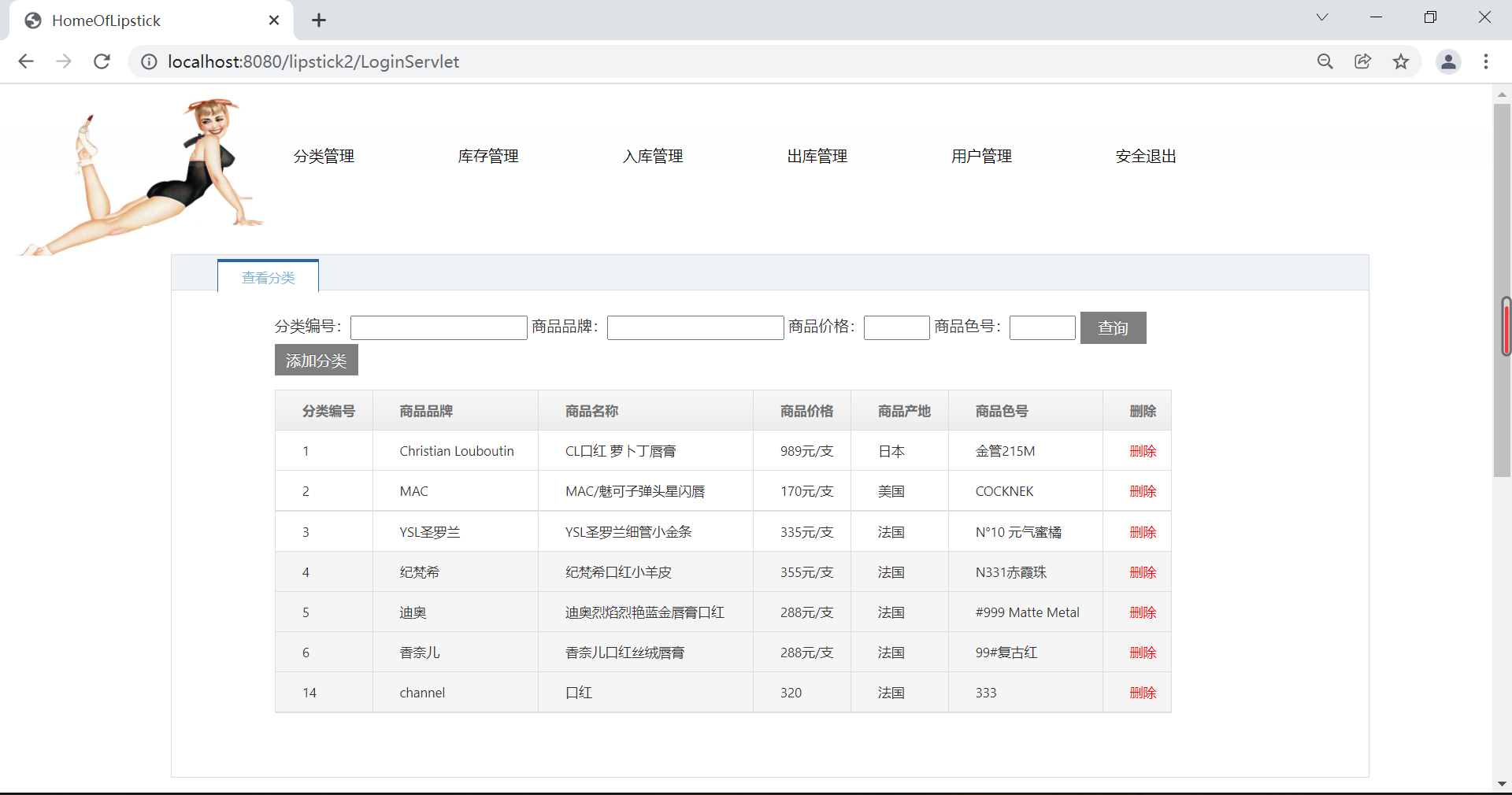Image resolution: width=1512 pixels, height=795 pixels.
Task: Click the scrollbar up arrow
Action: coord(1503,94)
